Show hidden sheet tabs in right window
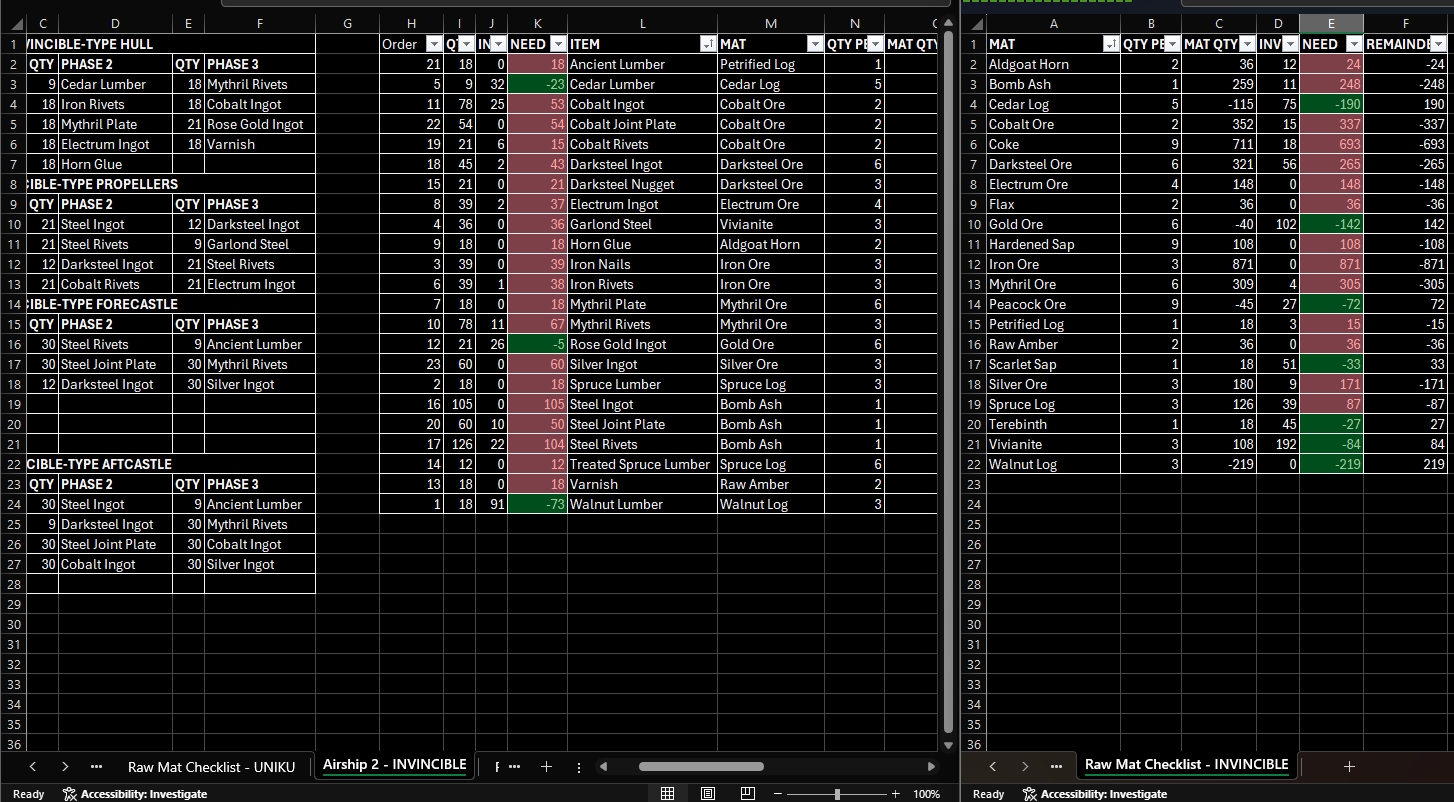This screenshot has width=1454, height=802. point(1056,767)
